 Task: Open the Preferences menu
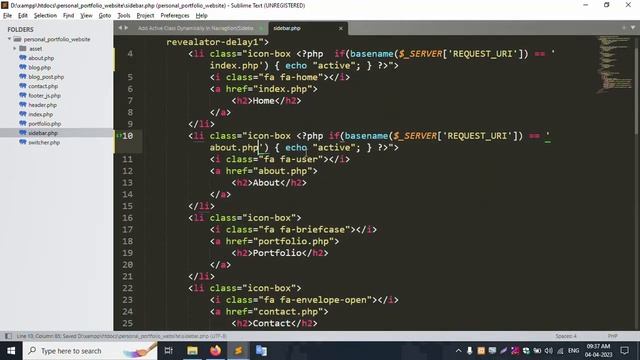pyautogui.click(x=175, y=16)
